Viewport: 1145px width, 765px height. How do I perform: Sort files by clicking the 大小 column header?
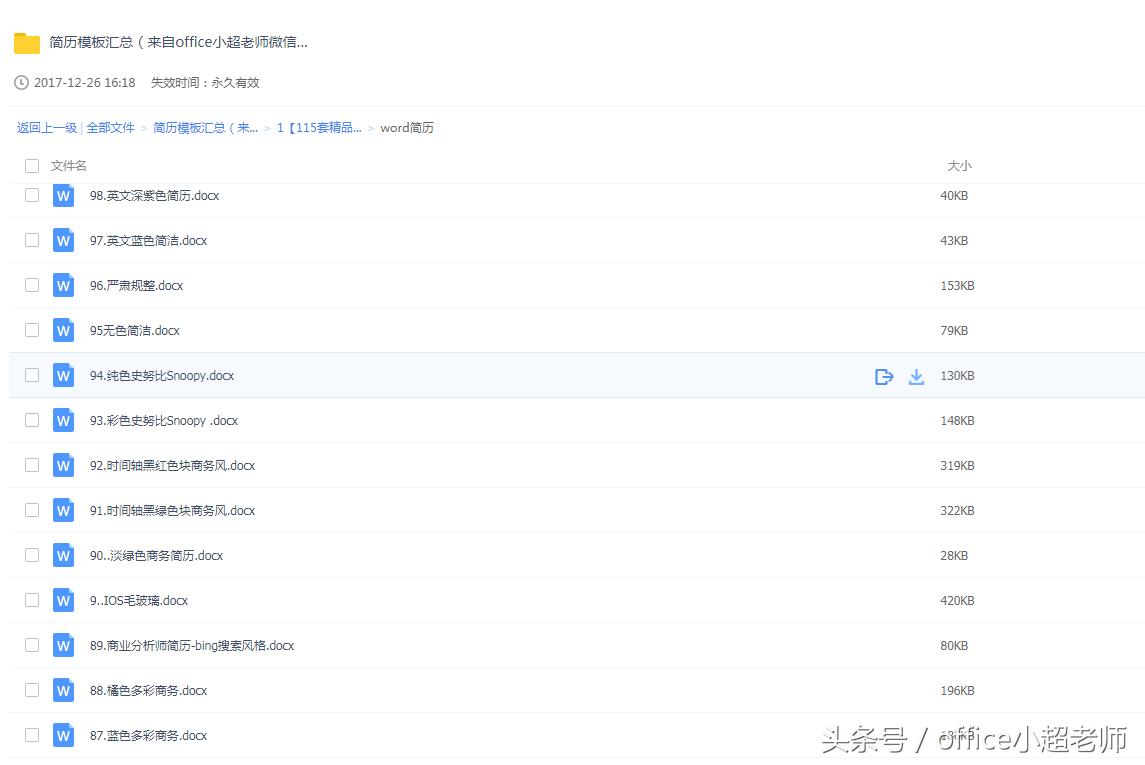[x=959, y=165]
